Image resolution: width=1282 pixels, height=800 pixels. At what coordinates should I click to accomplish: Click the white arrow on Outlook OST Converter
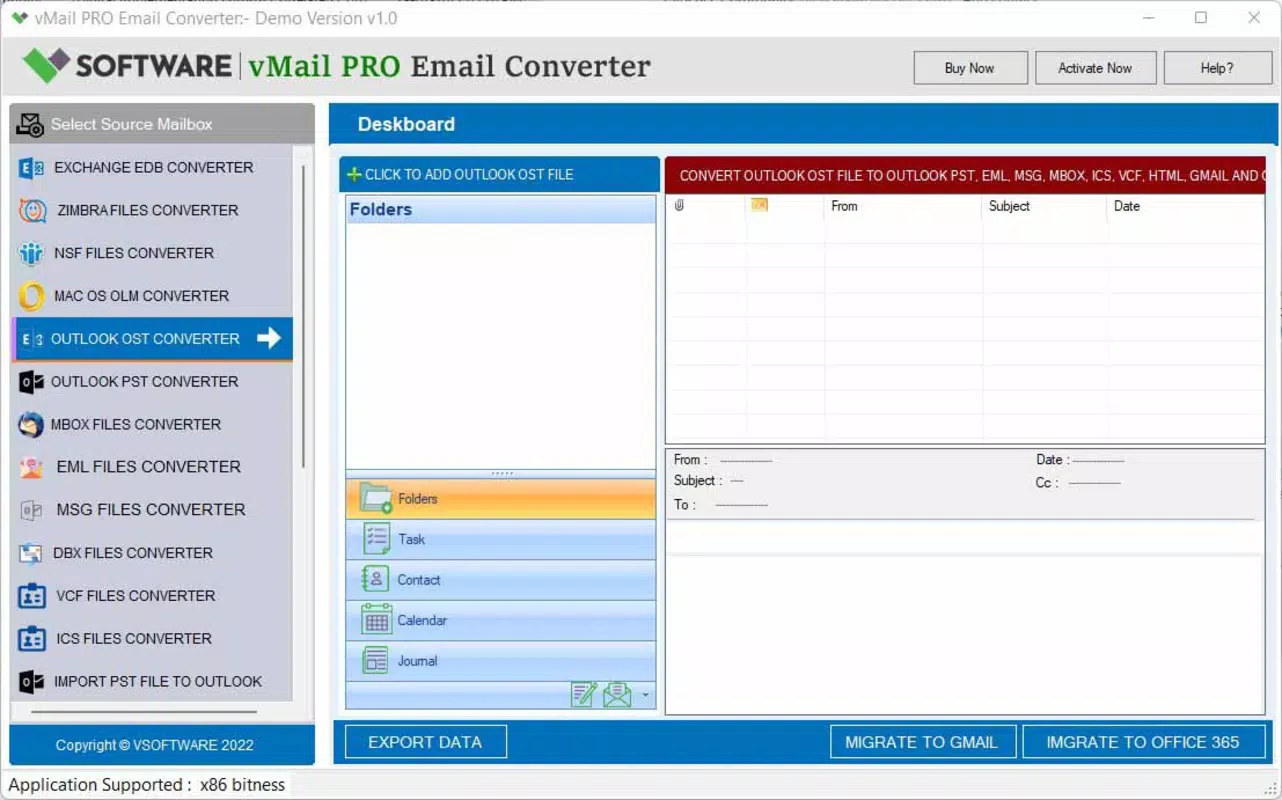[269, 338]
